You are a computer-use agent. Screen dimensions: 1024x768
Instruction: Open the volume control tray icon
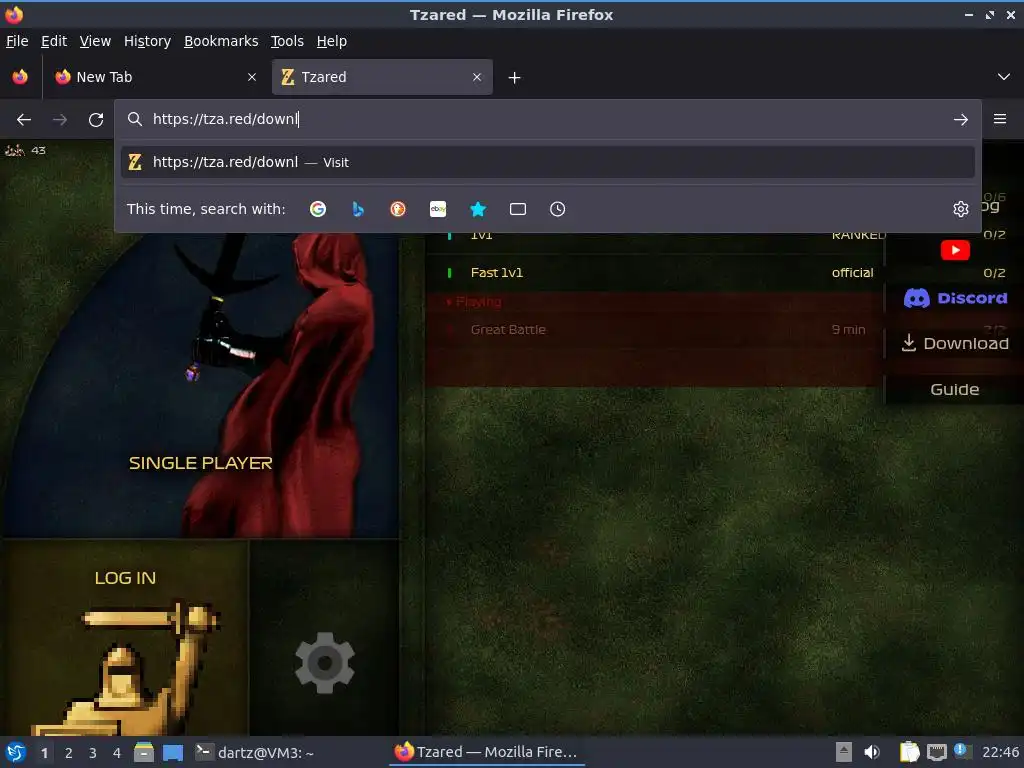point(872,752)
